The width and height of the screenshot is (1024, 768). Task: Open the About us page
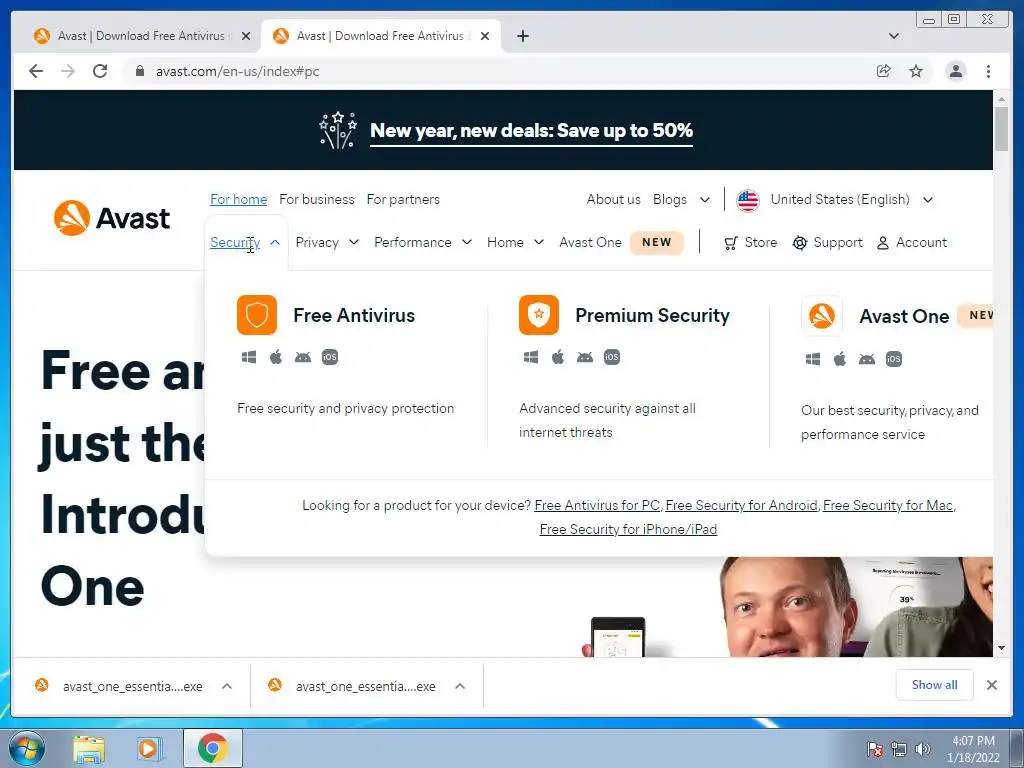point(613,199)
